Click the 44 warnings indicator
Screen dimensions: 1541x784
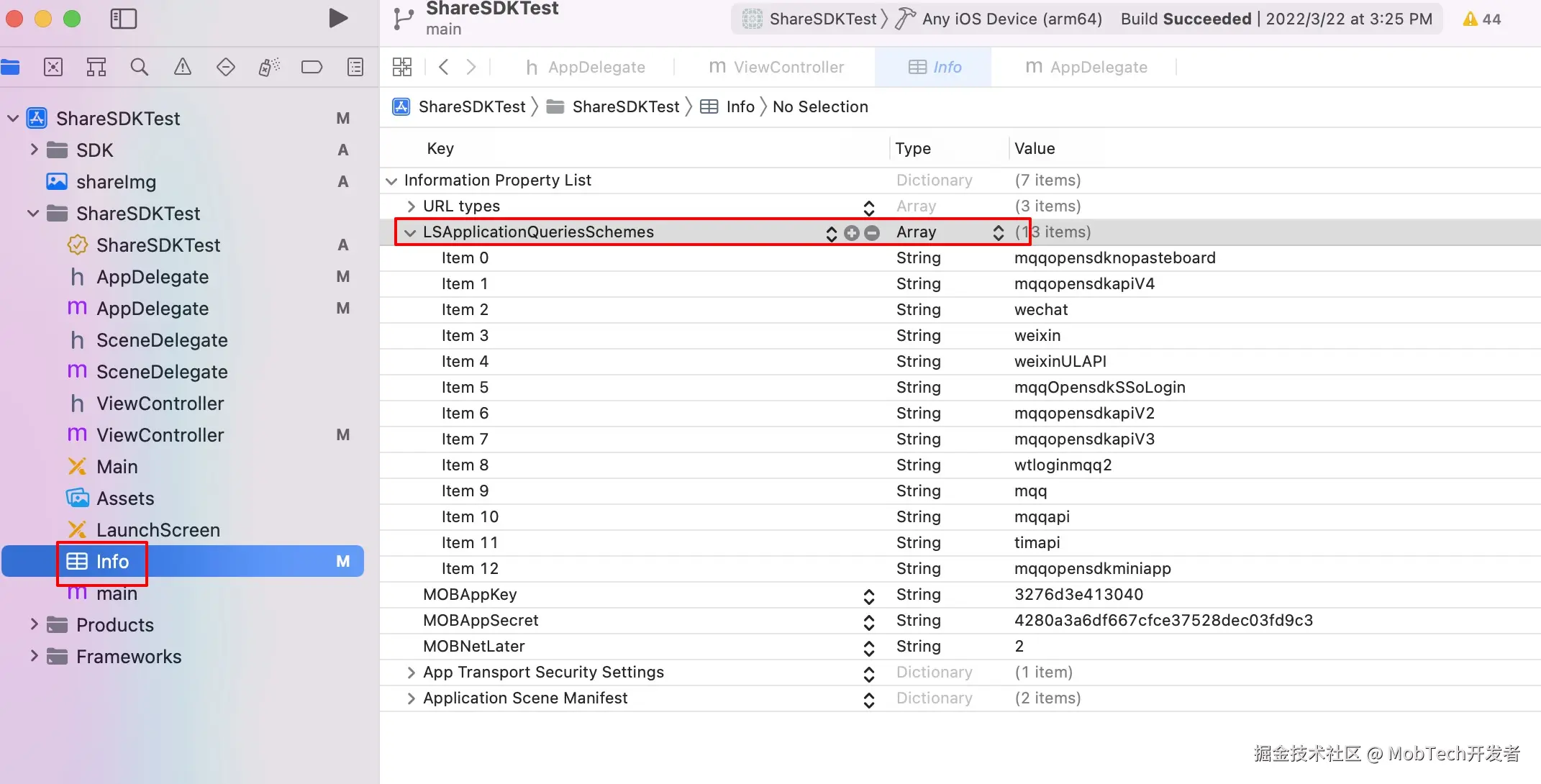tap(1482, 19)
